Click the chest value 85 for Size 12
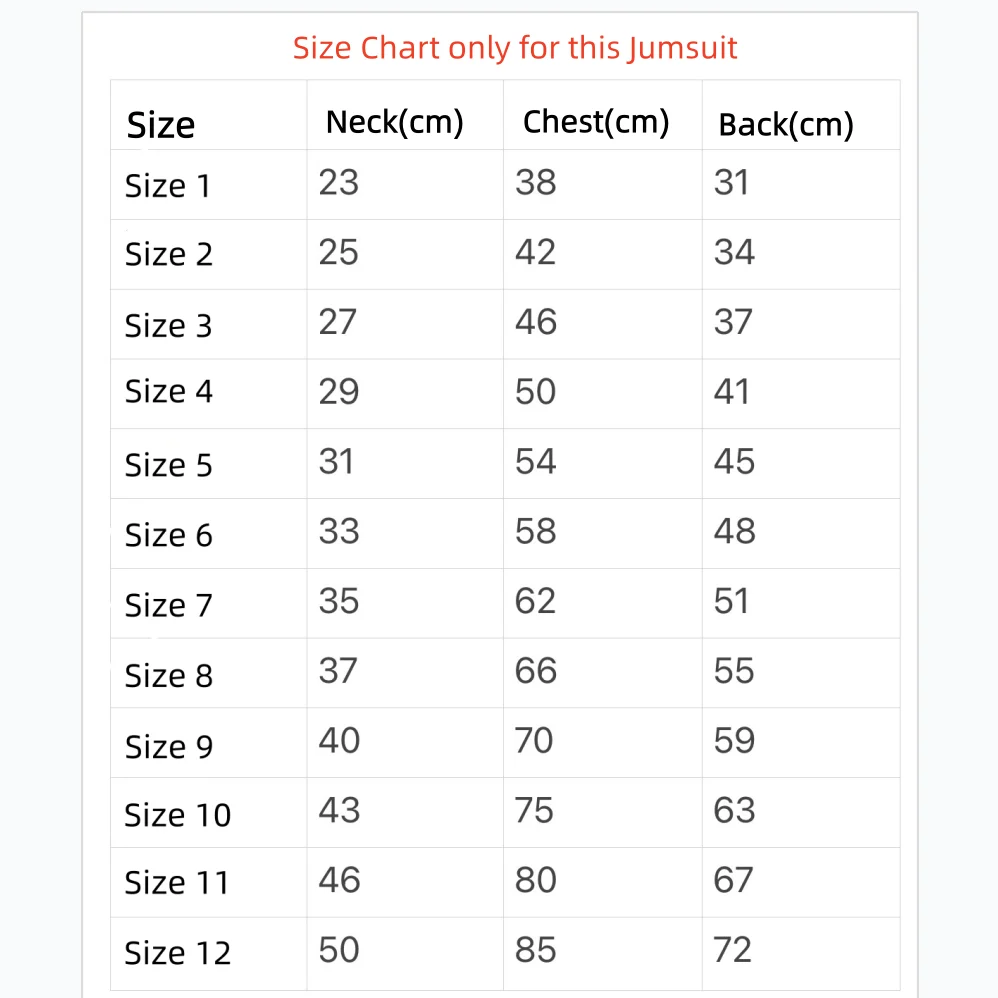The width and height of the screenshot is (998, 998). (535, 949)
